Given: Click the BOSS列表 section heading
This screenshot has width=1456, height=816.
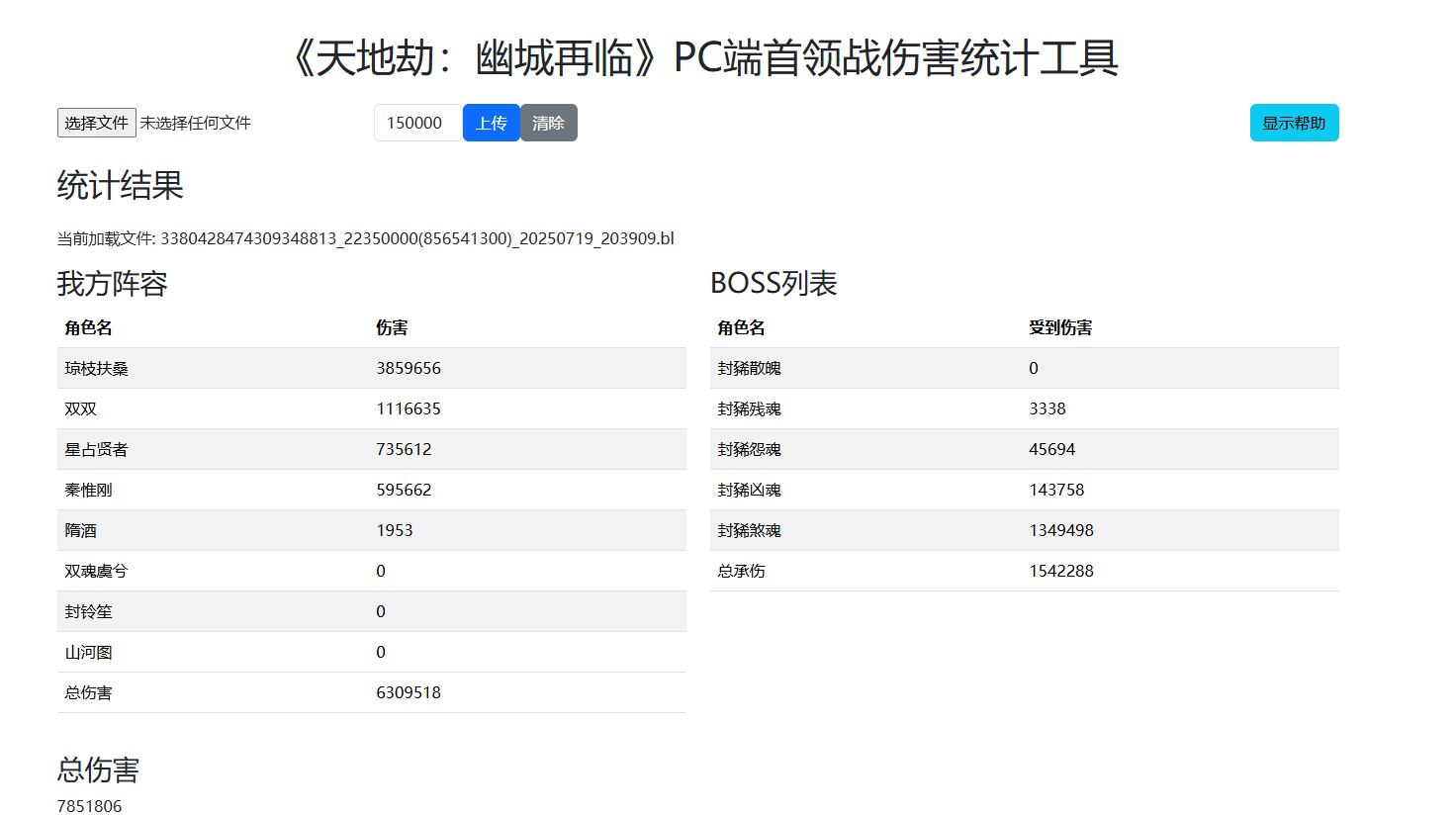Looking at the screenshot, I should point(773,284).
